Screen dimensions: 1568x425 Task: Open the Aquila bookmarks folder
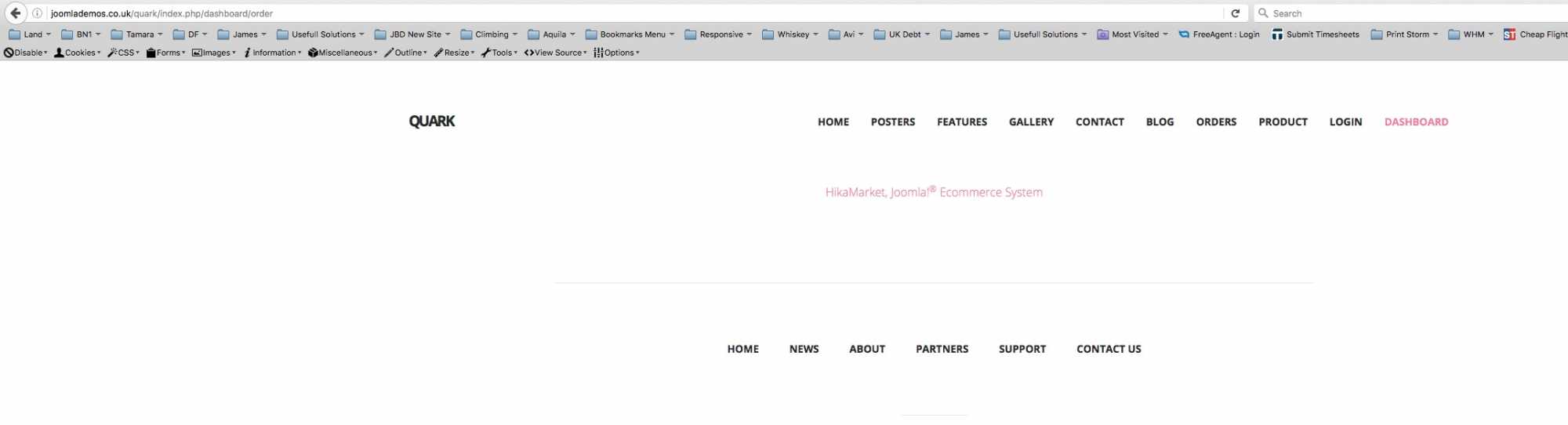(x=552, y=35)
